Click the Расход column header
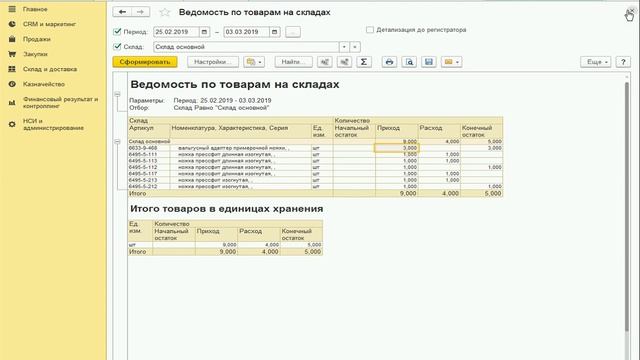The width and height of the screenshot is (640, 360). click(x=439, y=131)
